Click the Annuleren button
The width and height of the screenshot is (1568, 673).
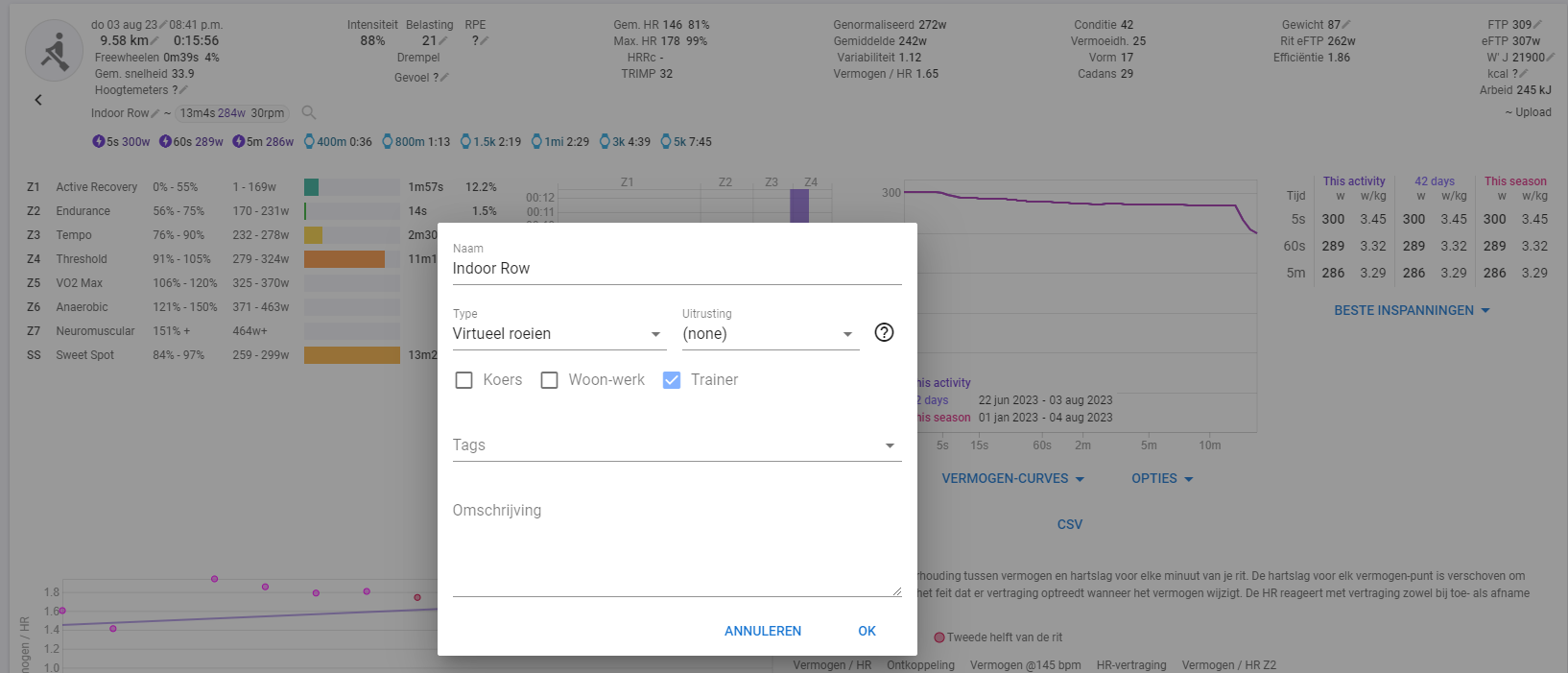tap(763, 631)
